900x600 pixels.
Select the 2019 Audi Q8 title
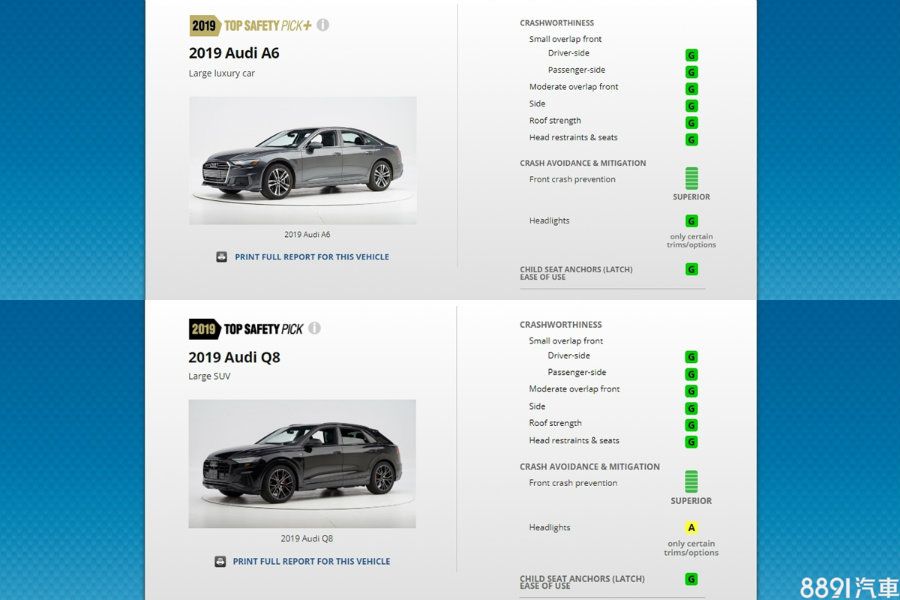click(234, 357)
